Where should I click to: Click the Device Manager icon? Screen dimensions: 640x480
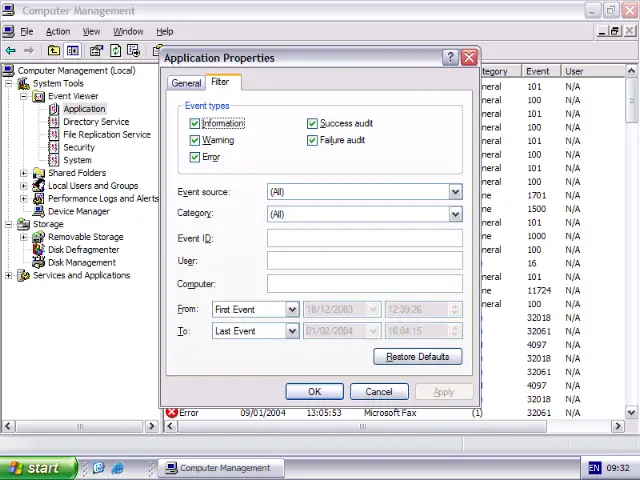[x=38, y=211]
